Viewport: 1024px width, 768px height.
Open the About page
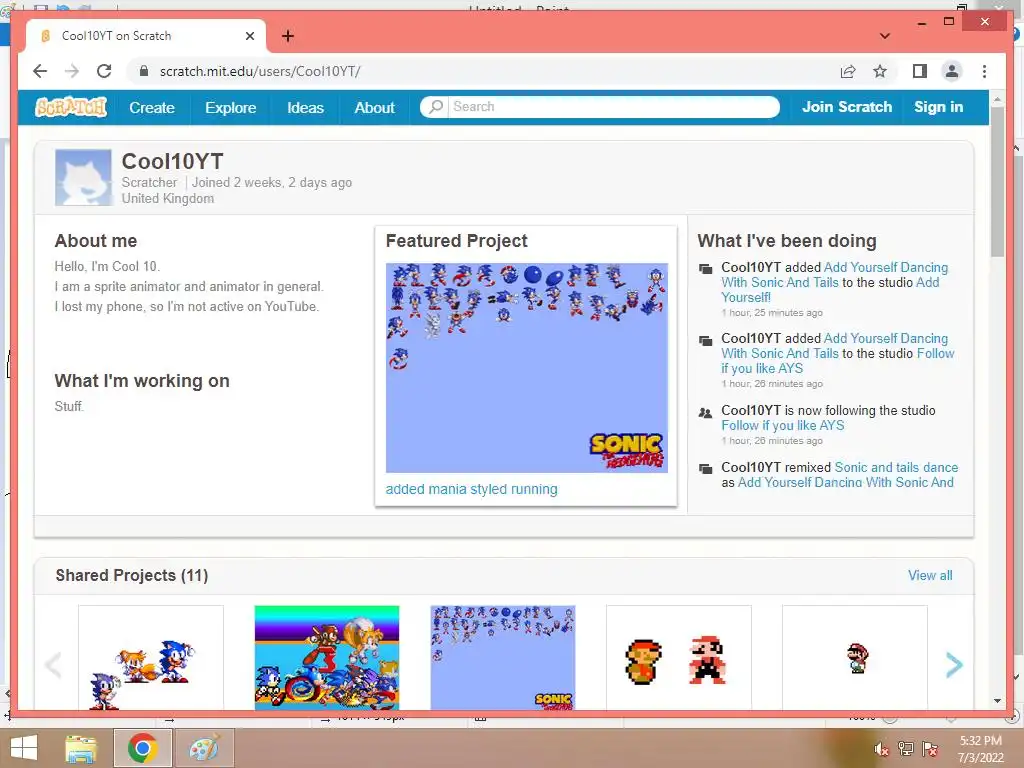(x=374, y=108)
